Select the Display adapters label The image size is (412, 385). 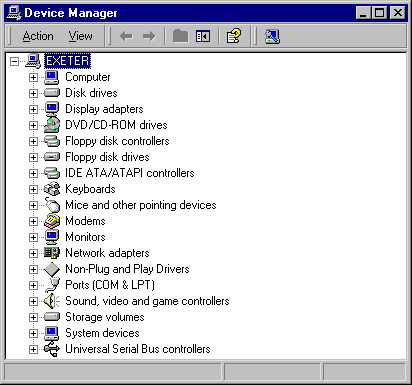(x=104, y=109)
